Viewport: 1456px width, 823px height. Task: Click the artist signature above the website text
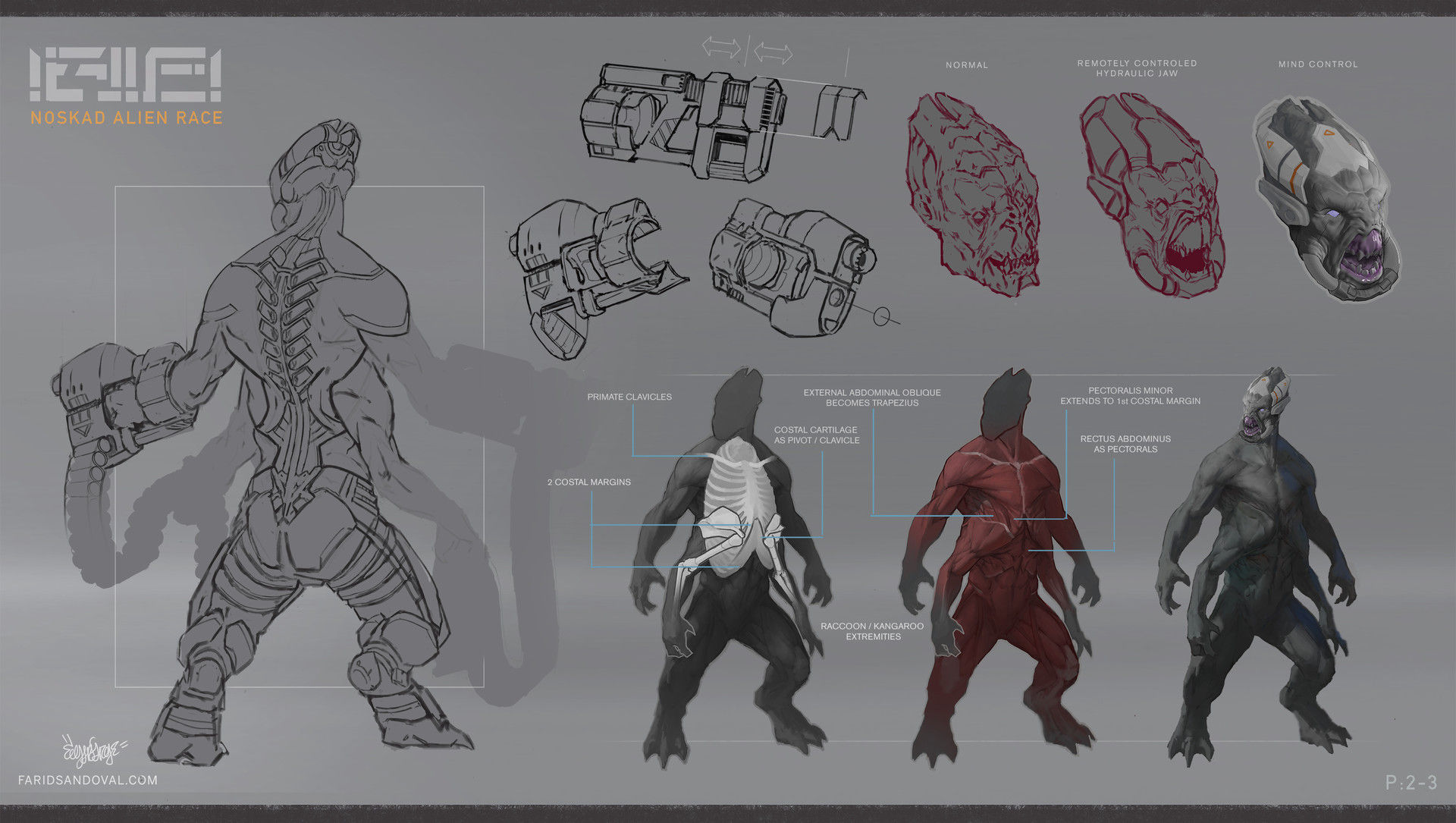click(x=95, y=750)
